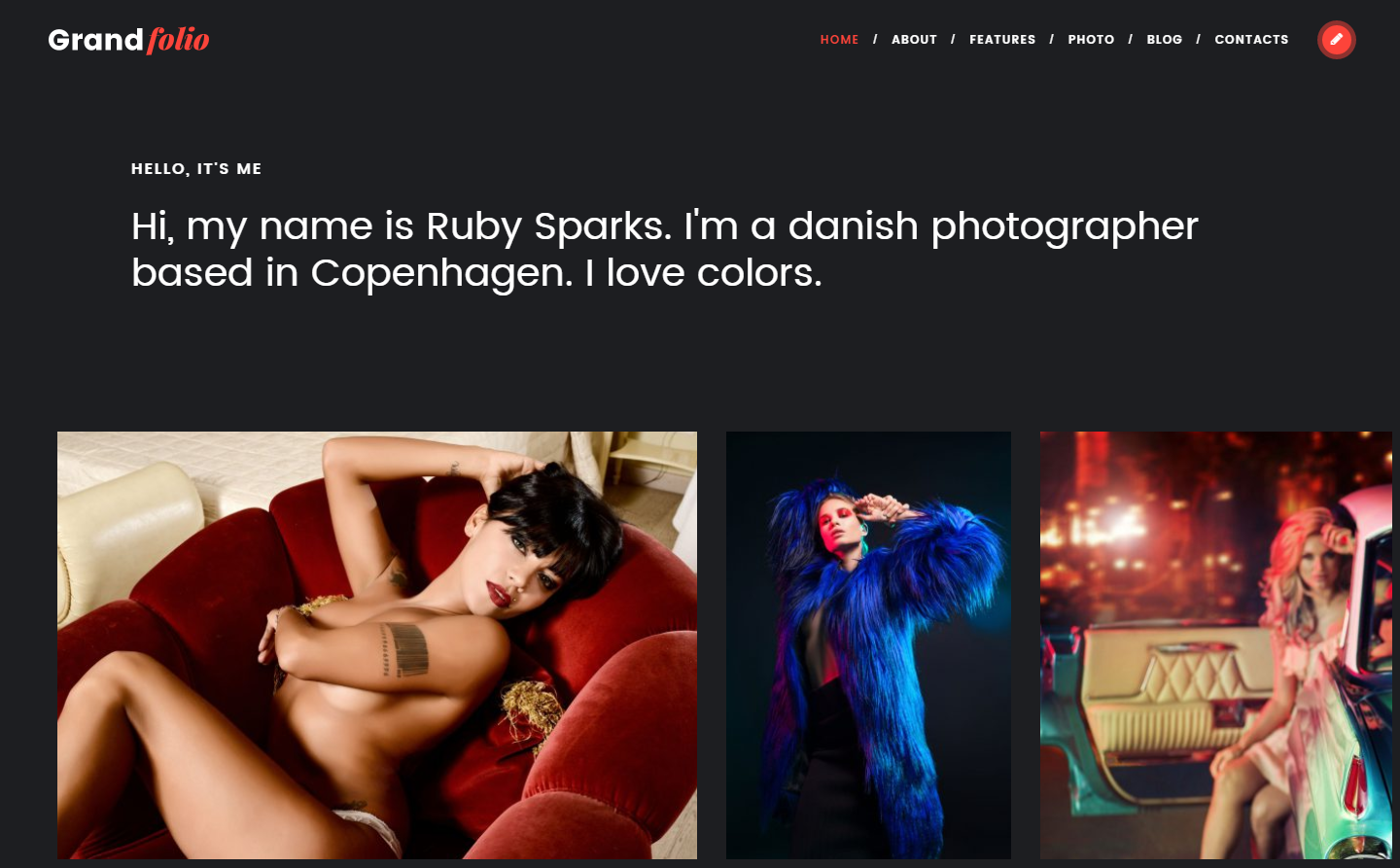Viewport: 1400px width, 868px height.
Task: Open the Home menu item
Action: (x=839, y=40)
